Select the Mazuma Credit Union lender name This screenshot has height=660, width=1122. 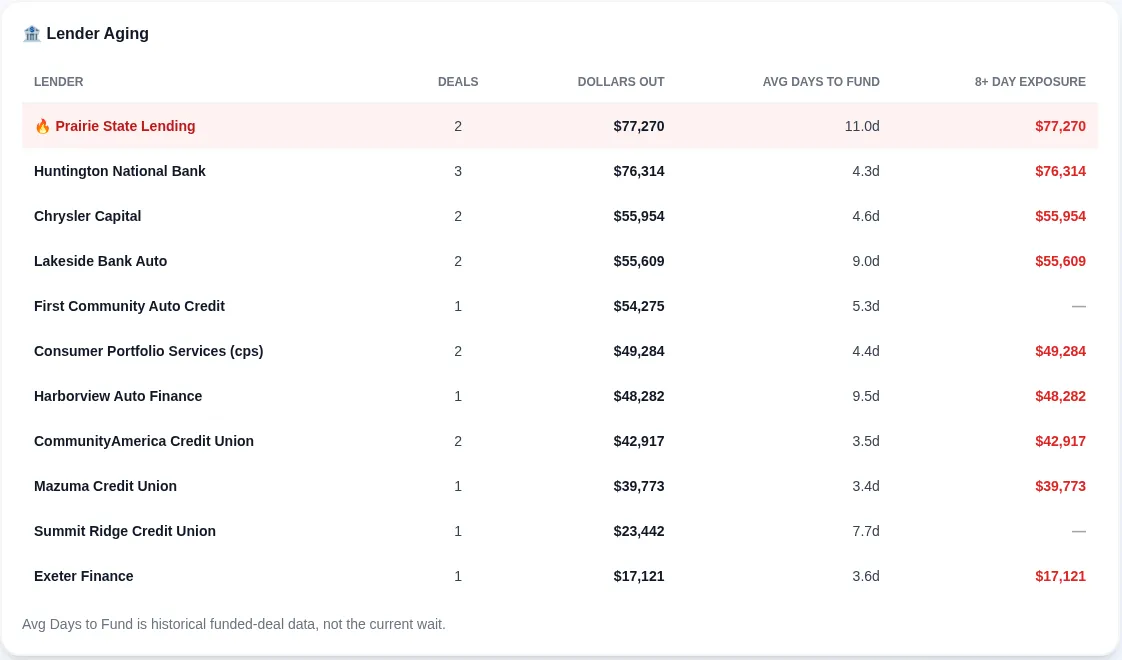click(105, 487)
